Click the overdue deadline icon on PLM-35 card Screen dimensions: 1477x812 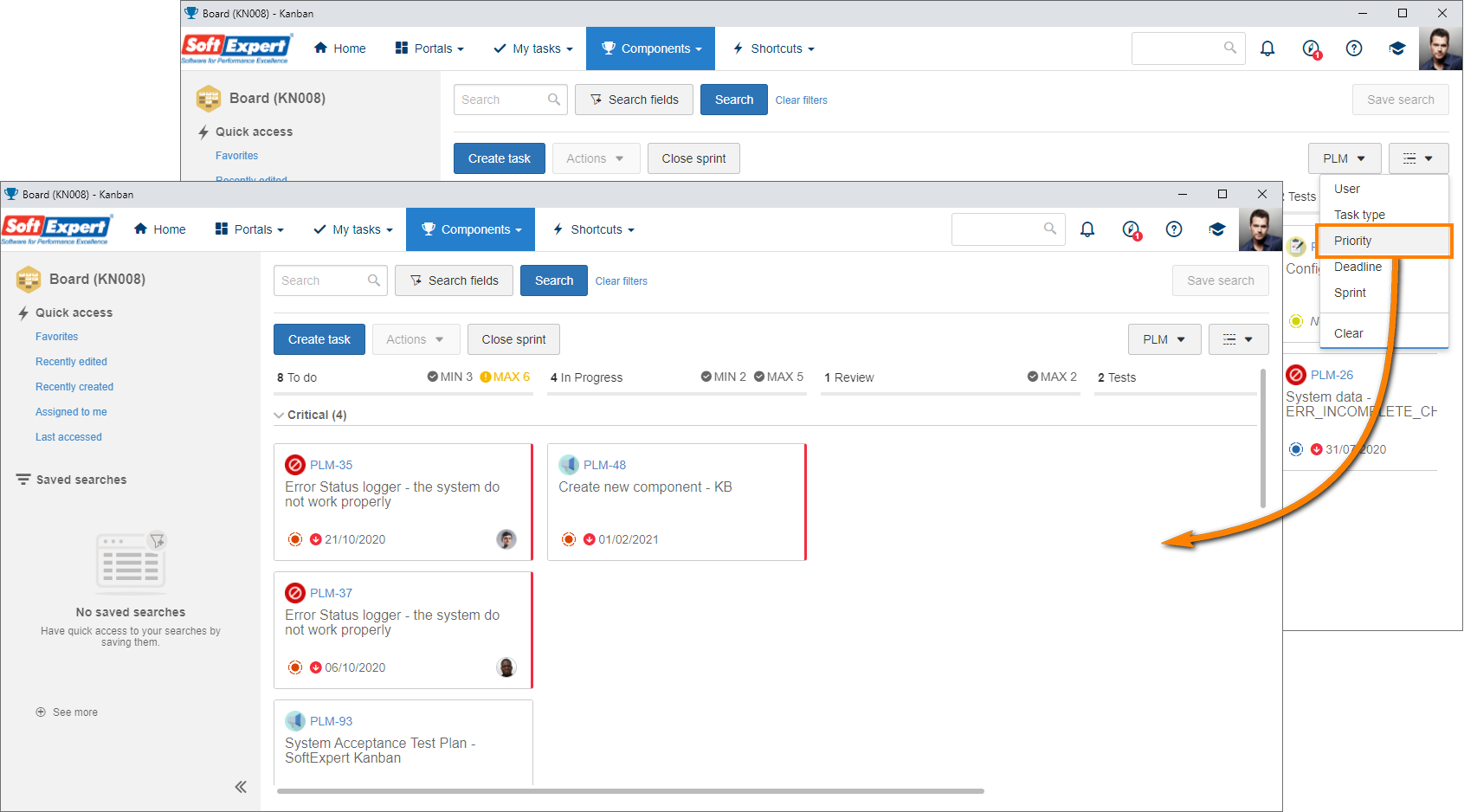click(x=316, y=539)
